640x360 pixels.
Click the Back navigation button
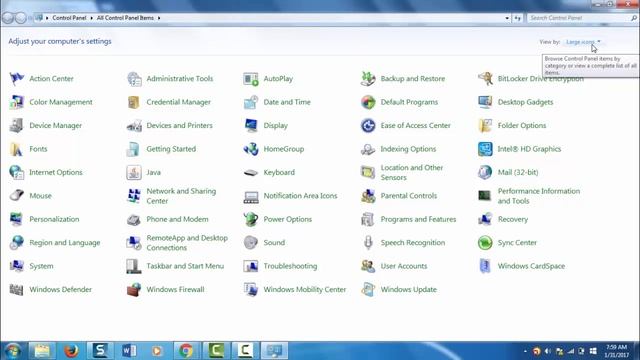click(x=8, y=18)
